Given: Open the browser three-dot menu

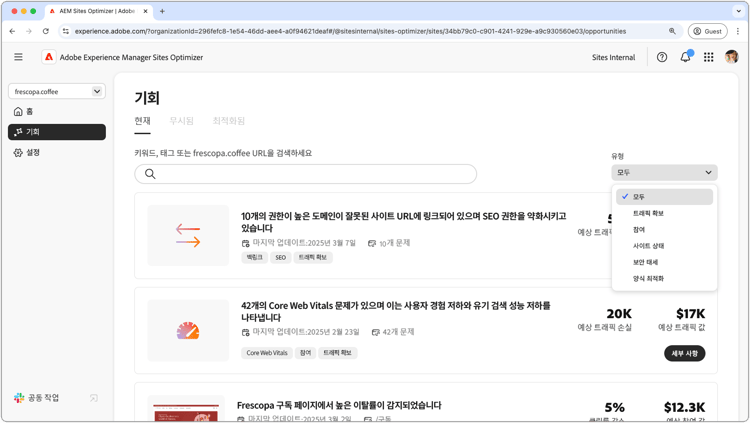Looking at the screenshot, I should tap(738, 31).
